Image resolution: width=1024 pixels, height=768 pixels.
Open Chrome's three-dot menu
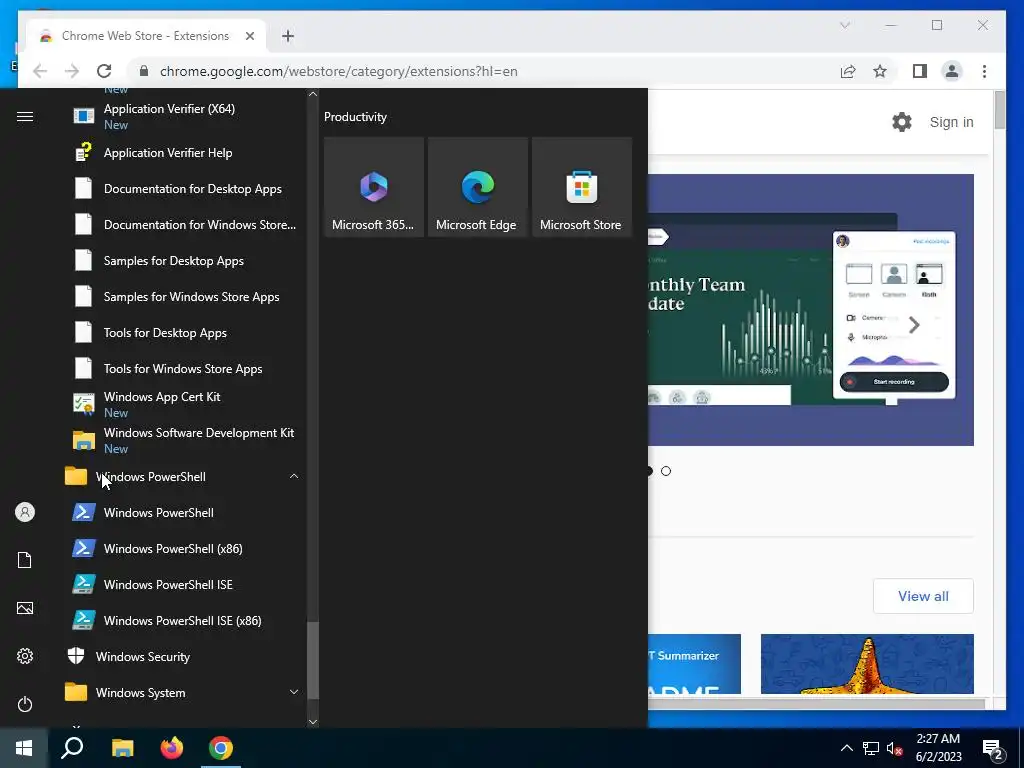[x=984, y=71]
